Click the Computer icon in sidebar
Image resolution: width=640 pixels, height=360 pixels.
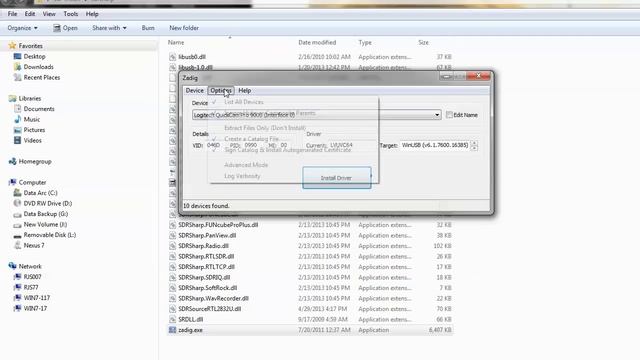click(x=12, y=182)
